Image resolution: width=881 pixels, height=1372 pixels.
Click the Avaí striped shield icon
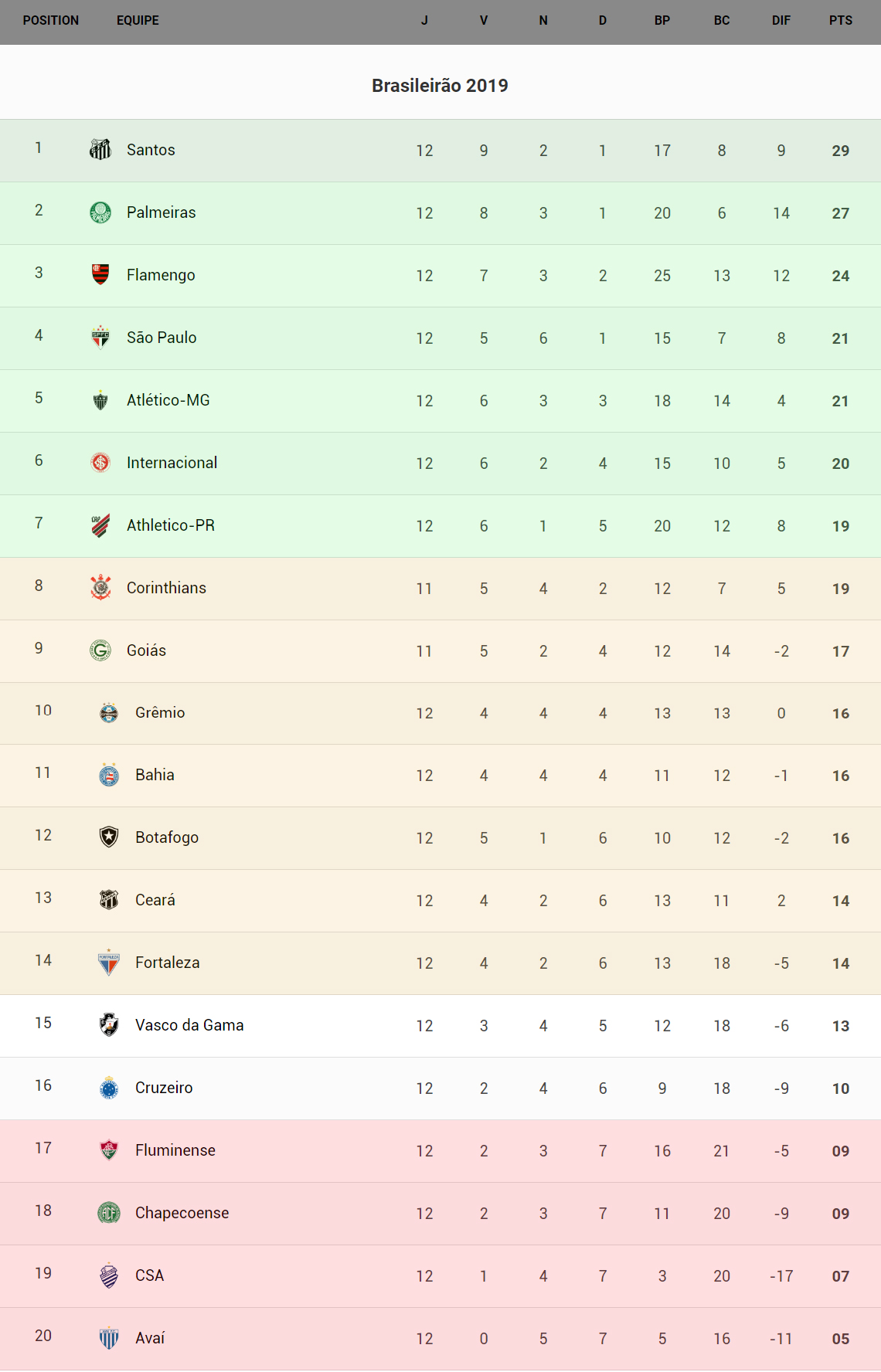click(x=109, y=1337)
